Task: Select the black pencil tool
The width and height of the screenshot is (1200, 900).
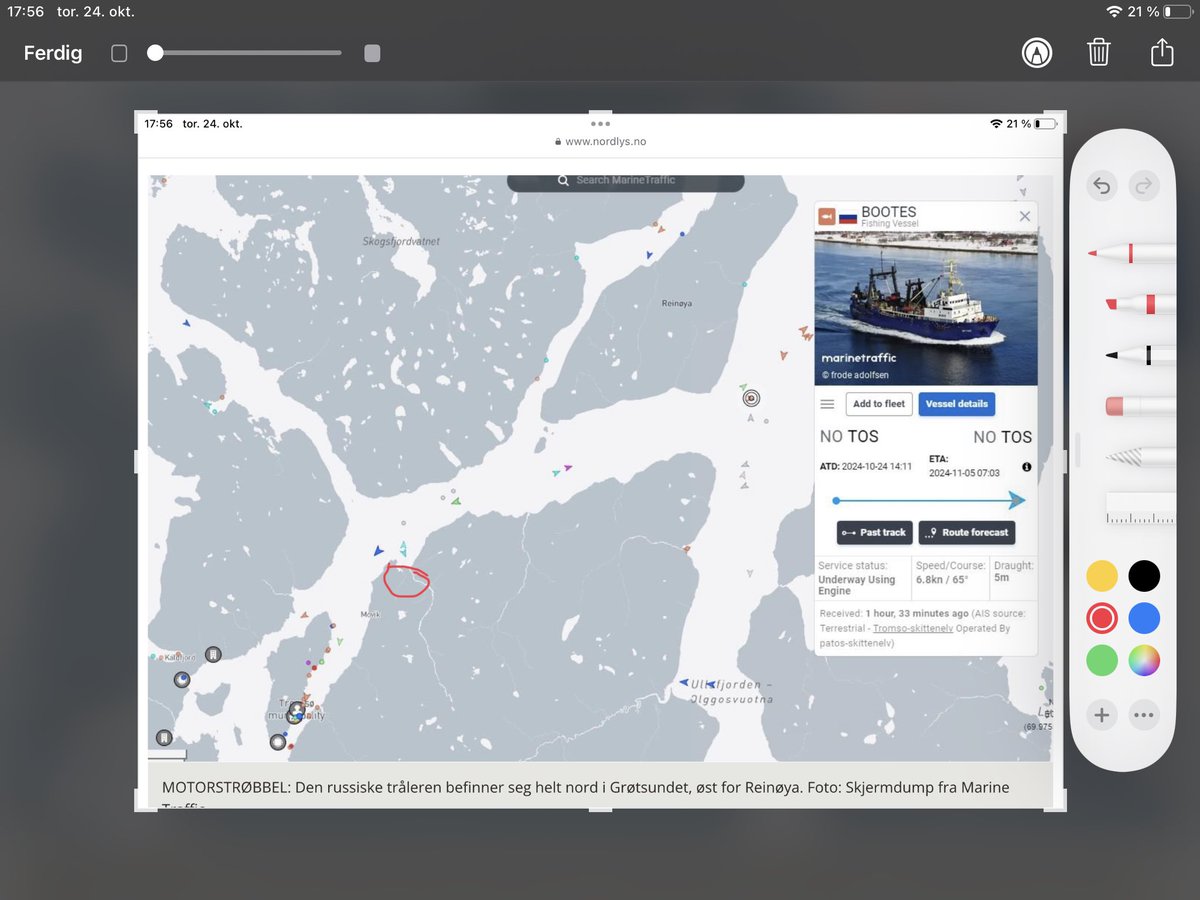Action: (x=1140, y=354)
